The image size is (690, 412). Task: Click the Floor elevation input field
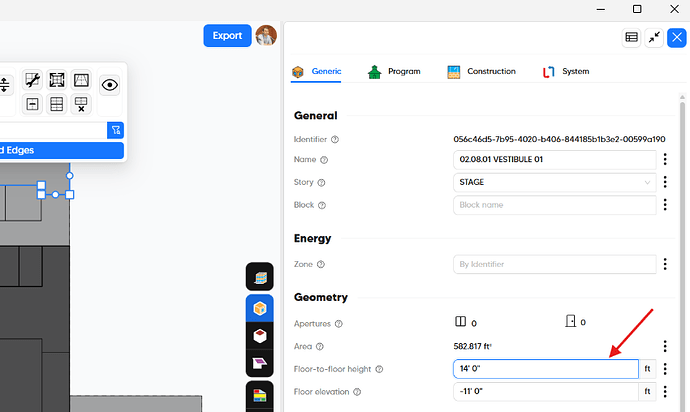[546, 391]
